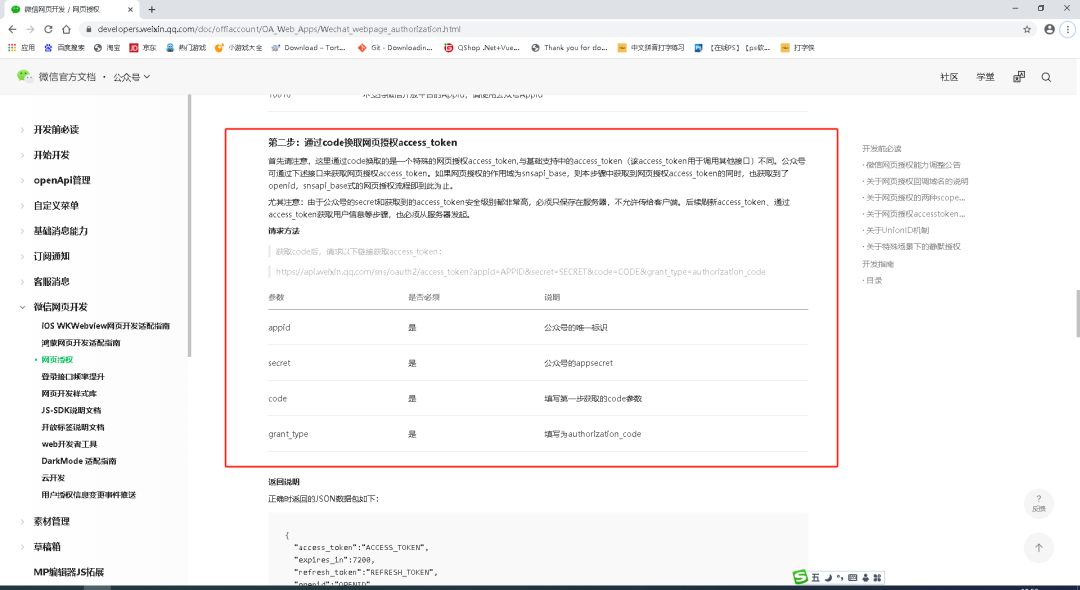Open the Chrome profile avatar icon
The width and height of the screenshot is (1080, 590).
(1049, 29)
